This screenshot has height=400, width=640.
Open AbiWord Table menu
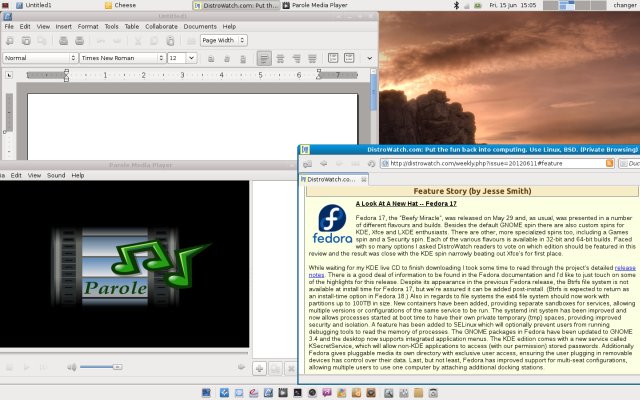(x=131, y=27)
